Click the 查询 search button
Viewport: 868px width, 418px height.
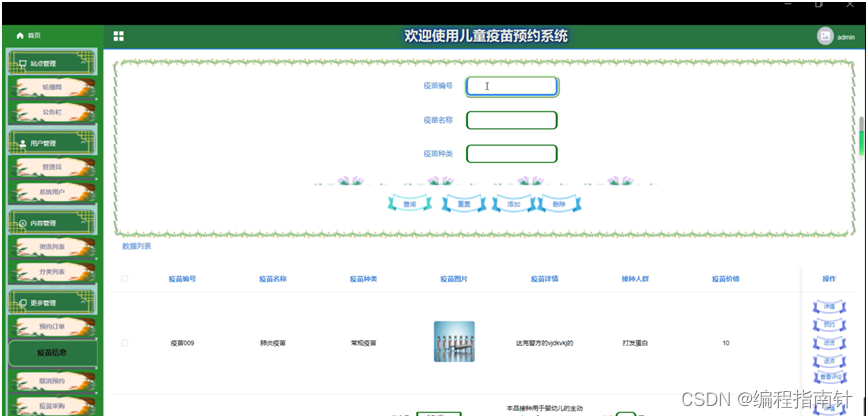(410, 204)
